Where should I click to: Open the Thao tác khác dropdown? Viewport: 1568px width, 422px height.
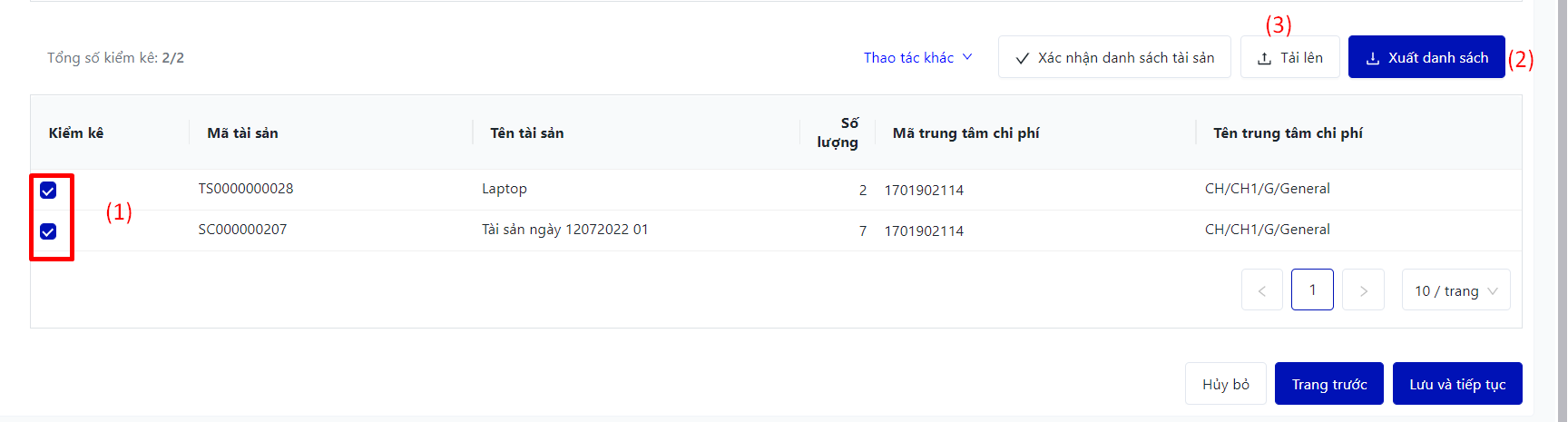[908, 58]
